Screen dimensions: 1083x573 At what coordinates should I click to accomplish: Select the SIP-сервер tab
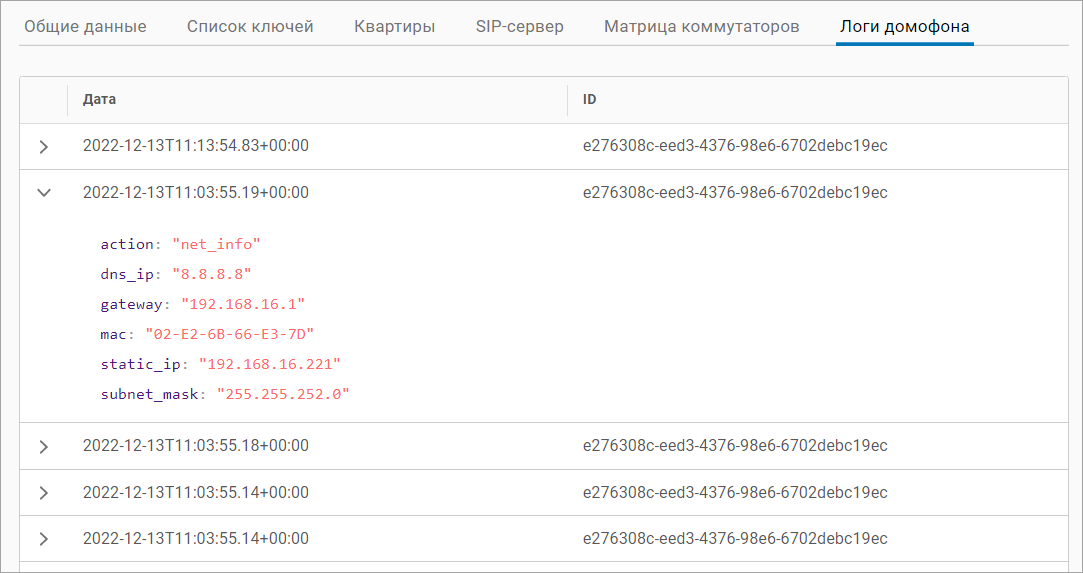tap(519, 26)
